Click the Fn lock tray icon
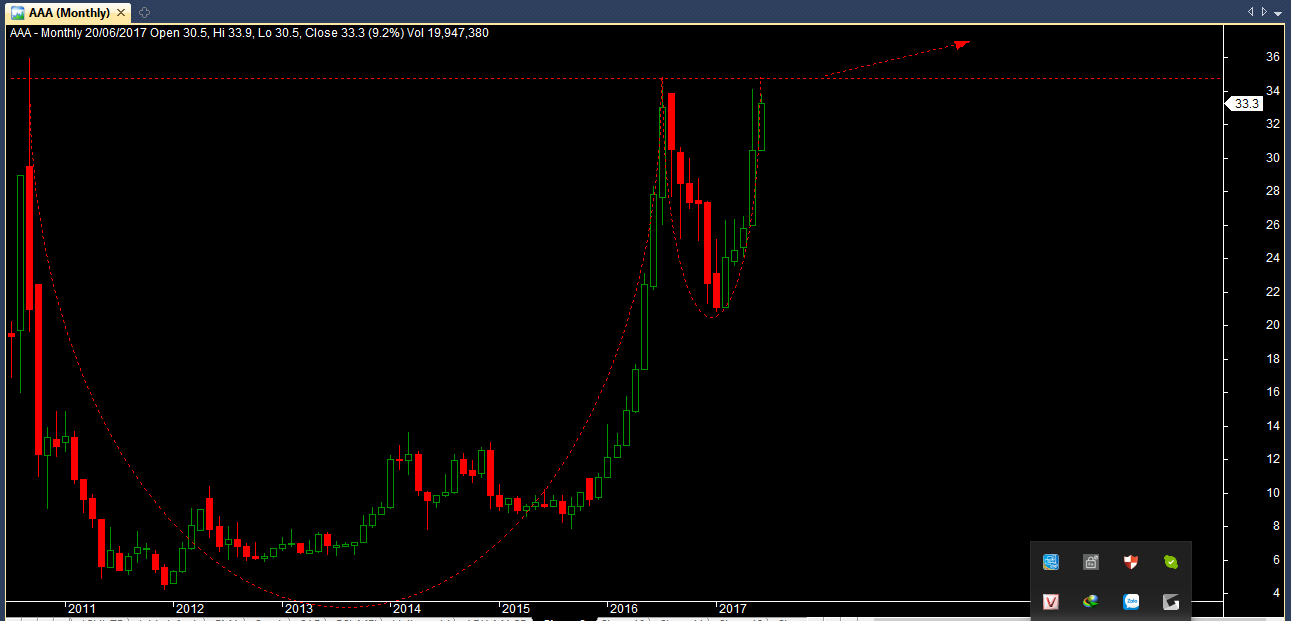 point(1091,562)
